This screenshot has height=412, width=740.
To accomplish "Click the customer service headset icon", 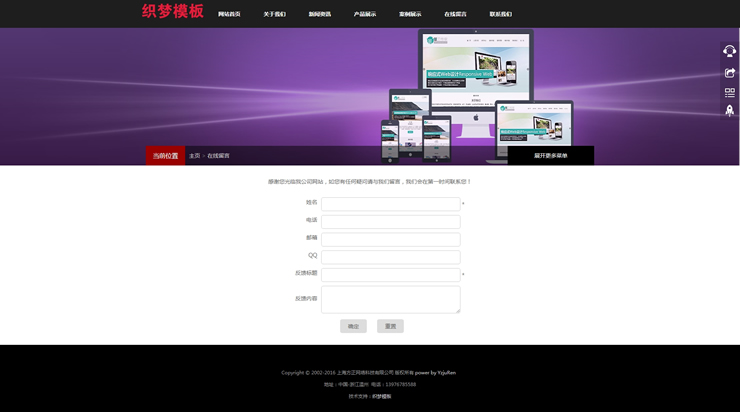I will (729, 51).
